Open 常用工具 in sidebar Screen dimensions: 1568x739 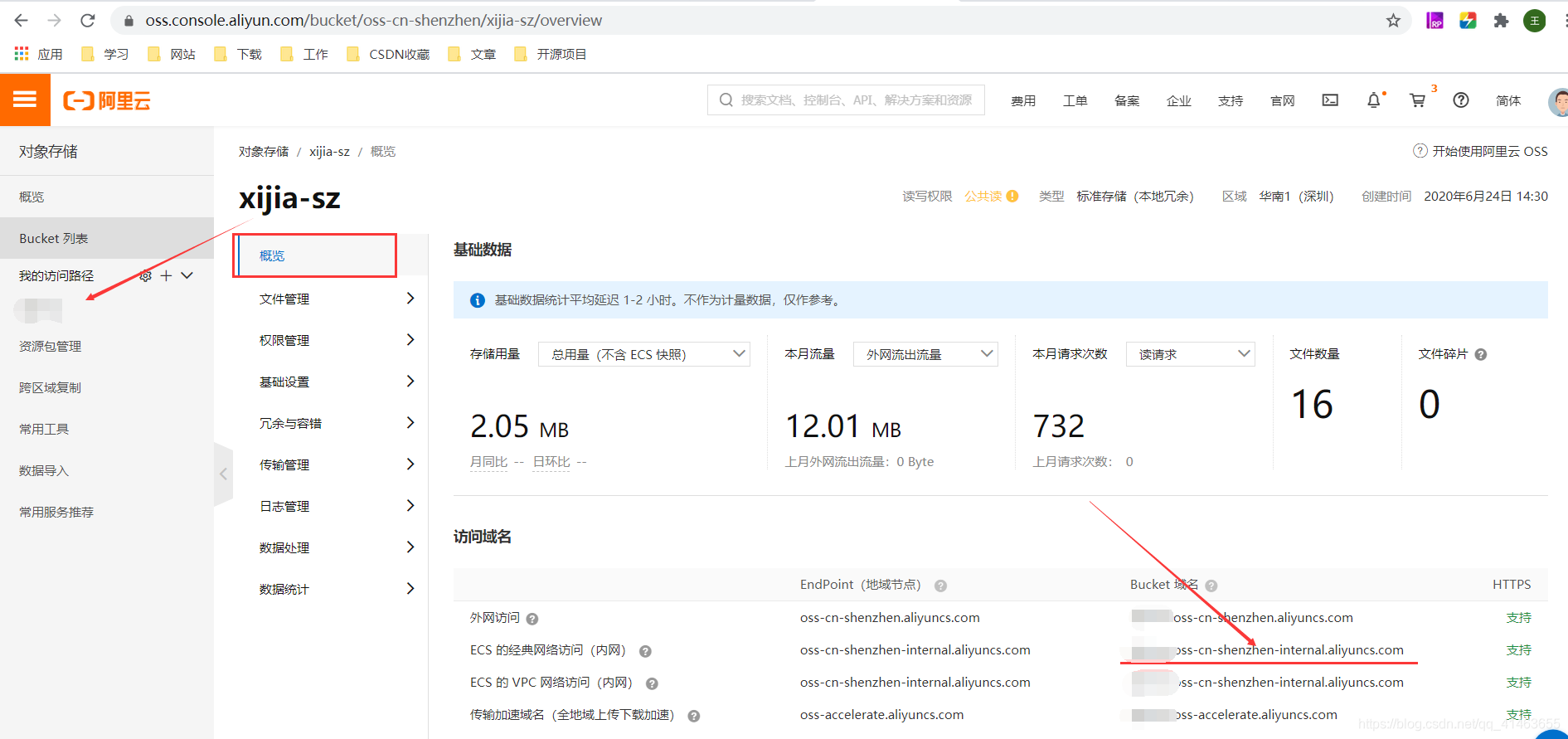pyautogui.click(x=44, y=429)
